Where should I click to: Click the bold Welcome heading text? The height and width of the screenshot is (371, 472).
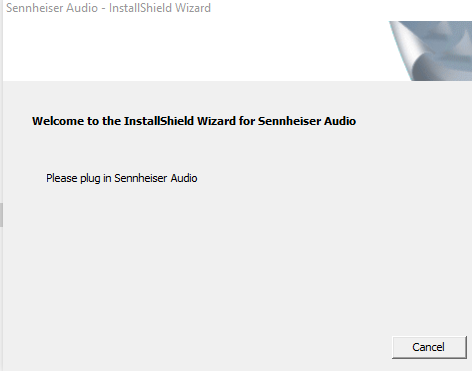point(194,121)
